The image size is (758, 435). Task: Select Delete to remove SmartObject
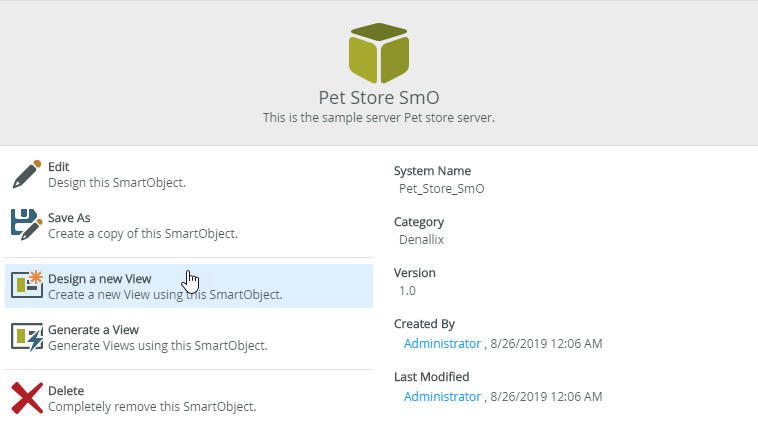point(66,391)
